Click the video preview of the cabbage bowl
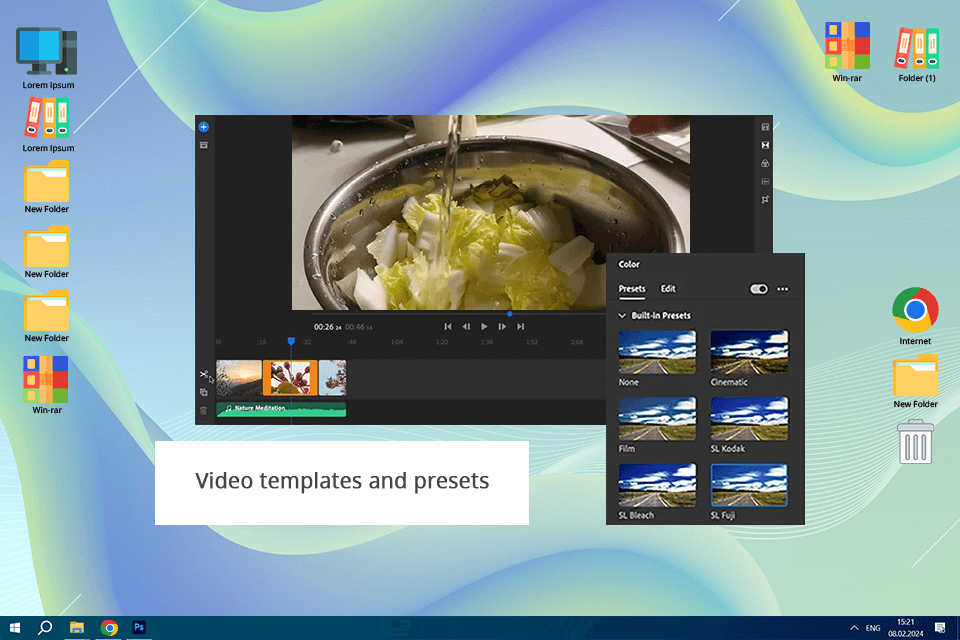This screenshot has width=960, height=640. [x=490, y=213]
